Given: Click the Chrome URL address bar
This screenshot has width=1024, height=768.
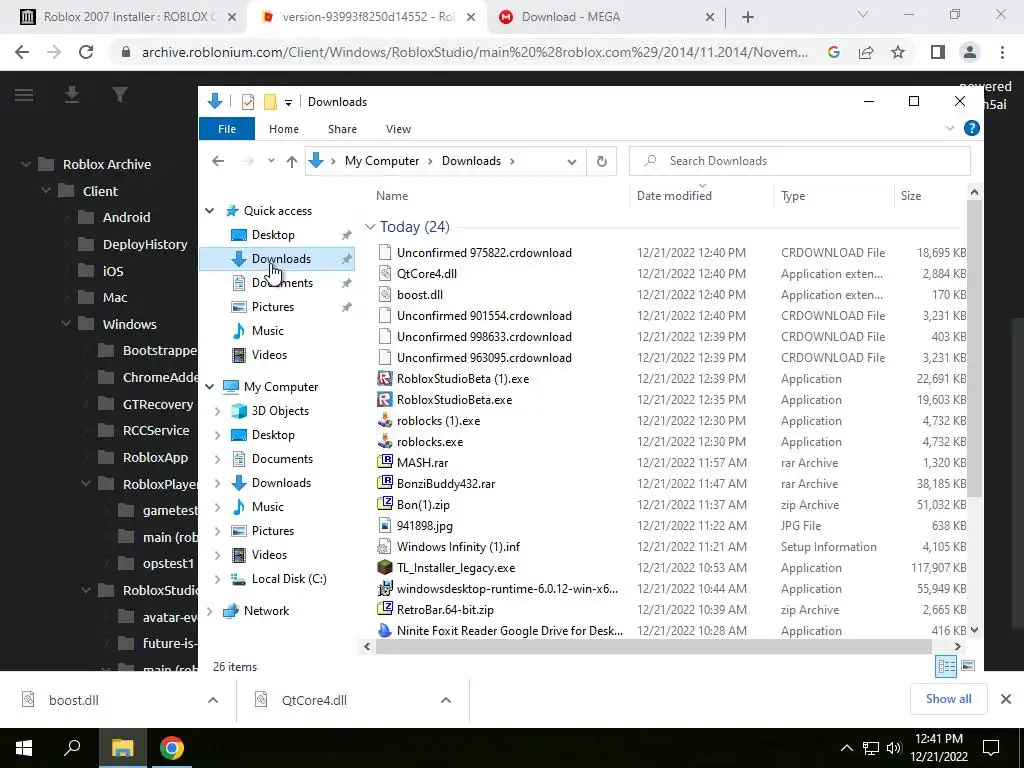Looking at the screenshot, I should [x=474, y=52].
